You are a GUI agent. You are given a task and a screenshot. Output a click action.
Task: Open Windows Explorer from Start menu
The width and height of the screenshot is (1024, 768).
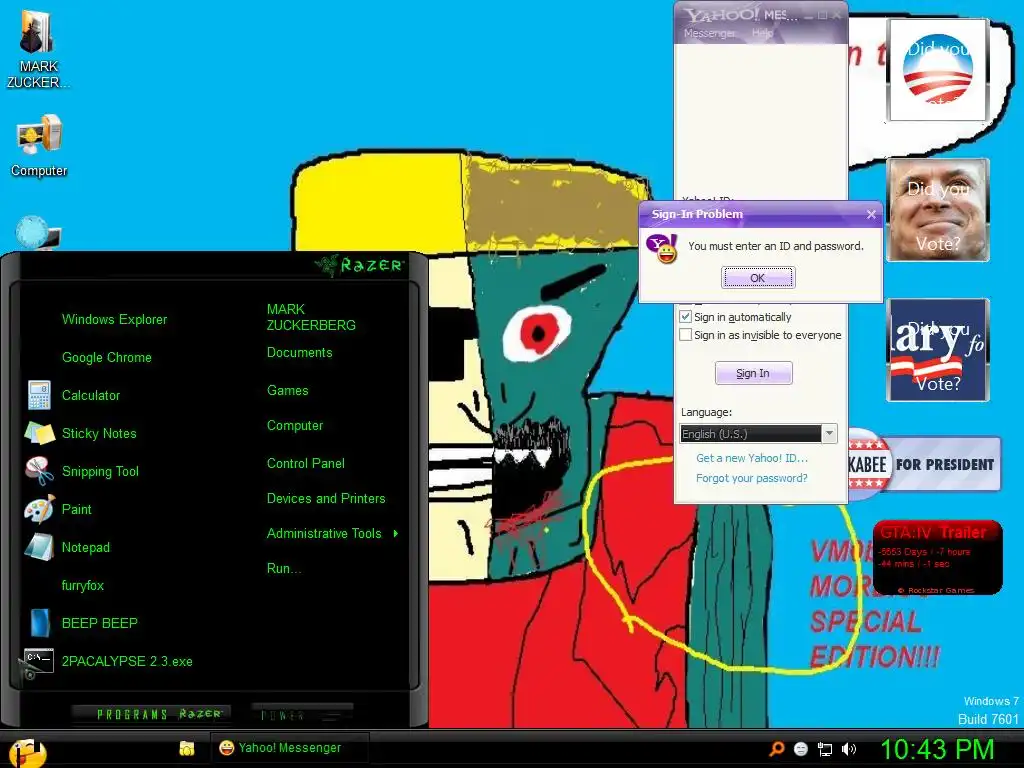(114, 319)
